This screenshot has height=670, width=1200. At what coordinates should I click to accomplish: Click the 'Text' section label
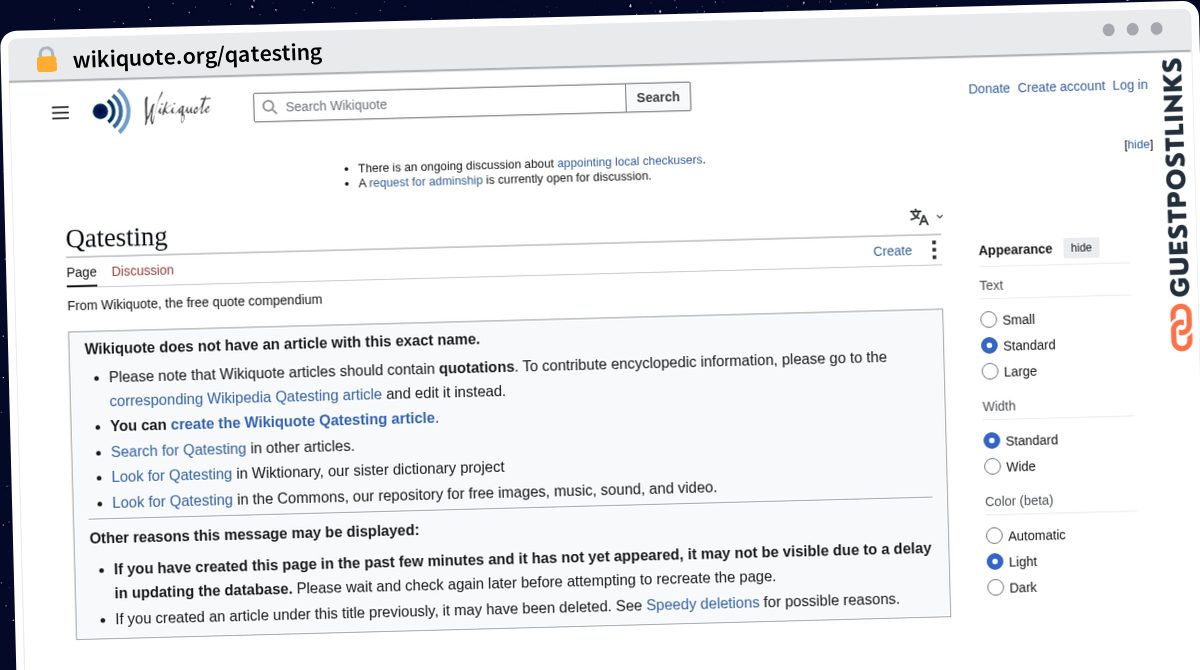[991, 285]
